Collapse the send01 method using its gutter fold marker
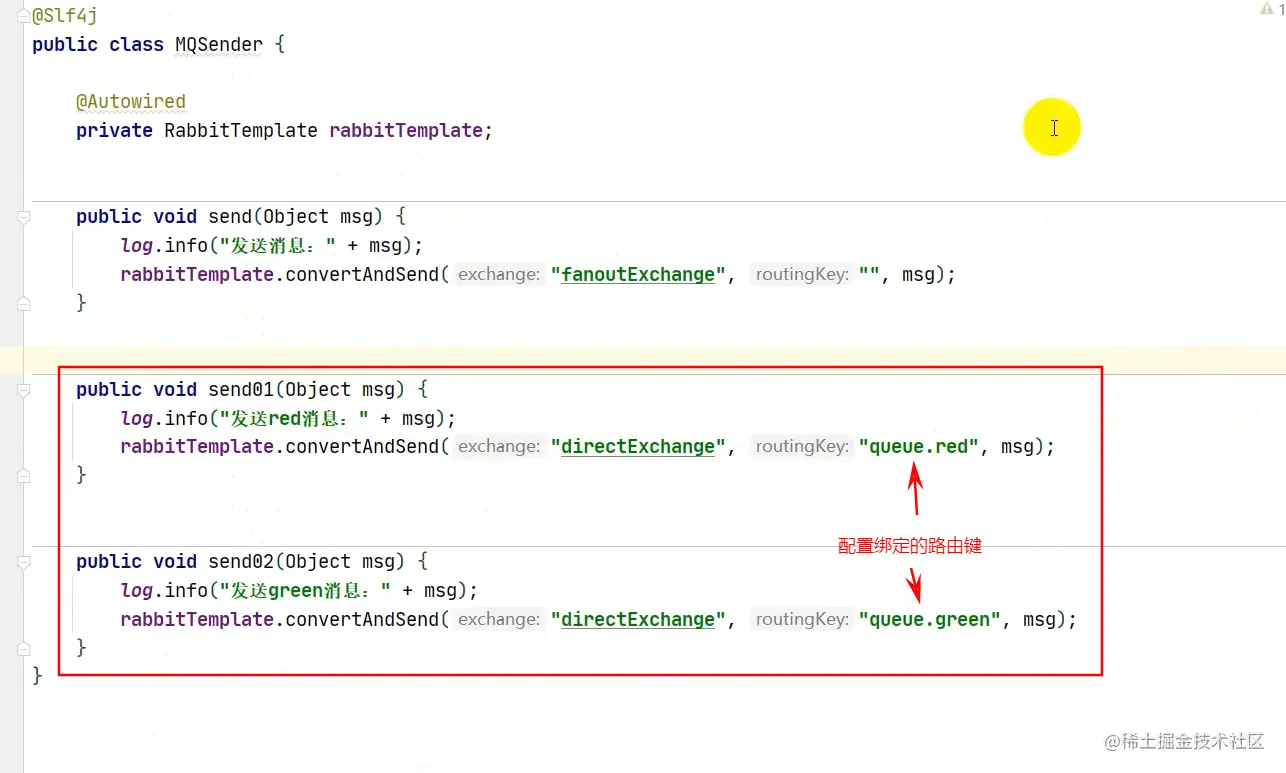Image resolution: width=1286 pixels, height=773 pixels. point(23,389)
